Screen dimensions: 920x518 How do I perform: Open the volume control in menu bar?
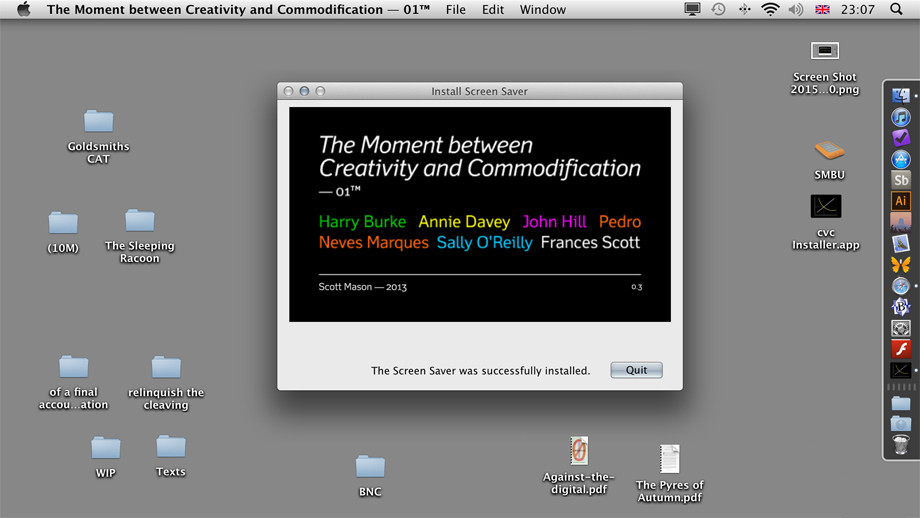click(x=796, y=10)
